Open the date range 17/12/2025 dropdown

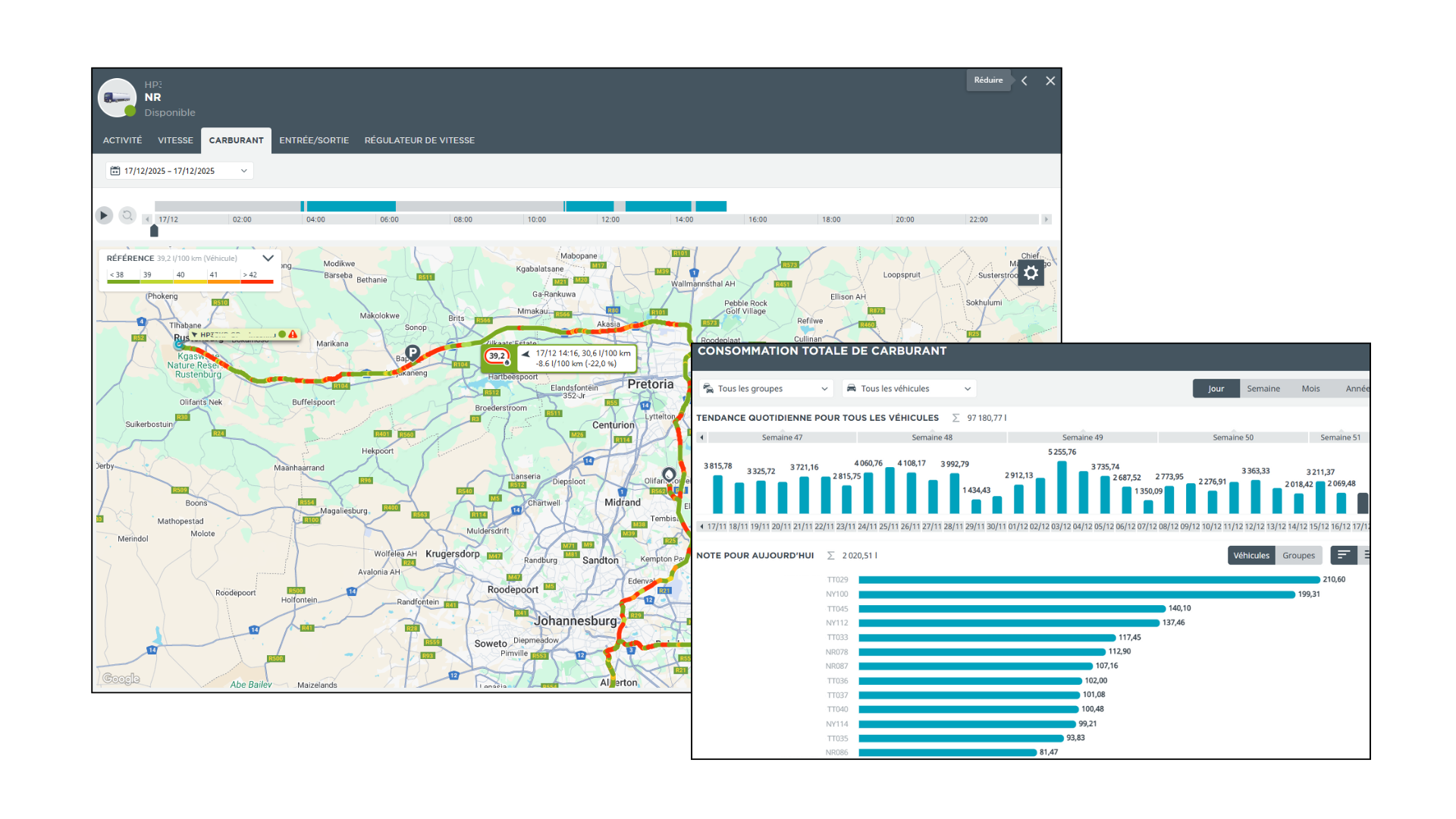point(179,171)
